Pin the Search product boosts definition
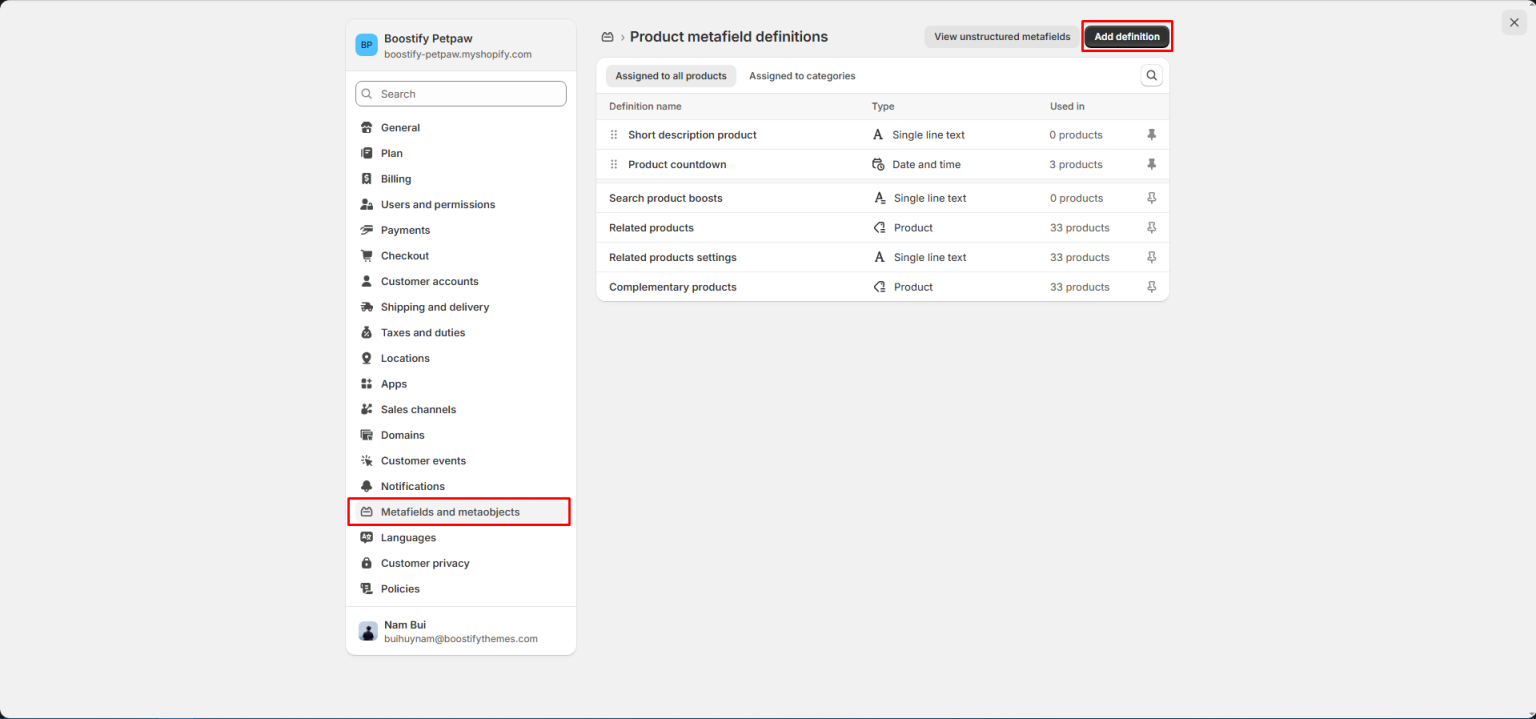 pyautogui.click(x=1151, y=197)
